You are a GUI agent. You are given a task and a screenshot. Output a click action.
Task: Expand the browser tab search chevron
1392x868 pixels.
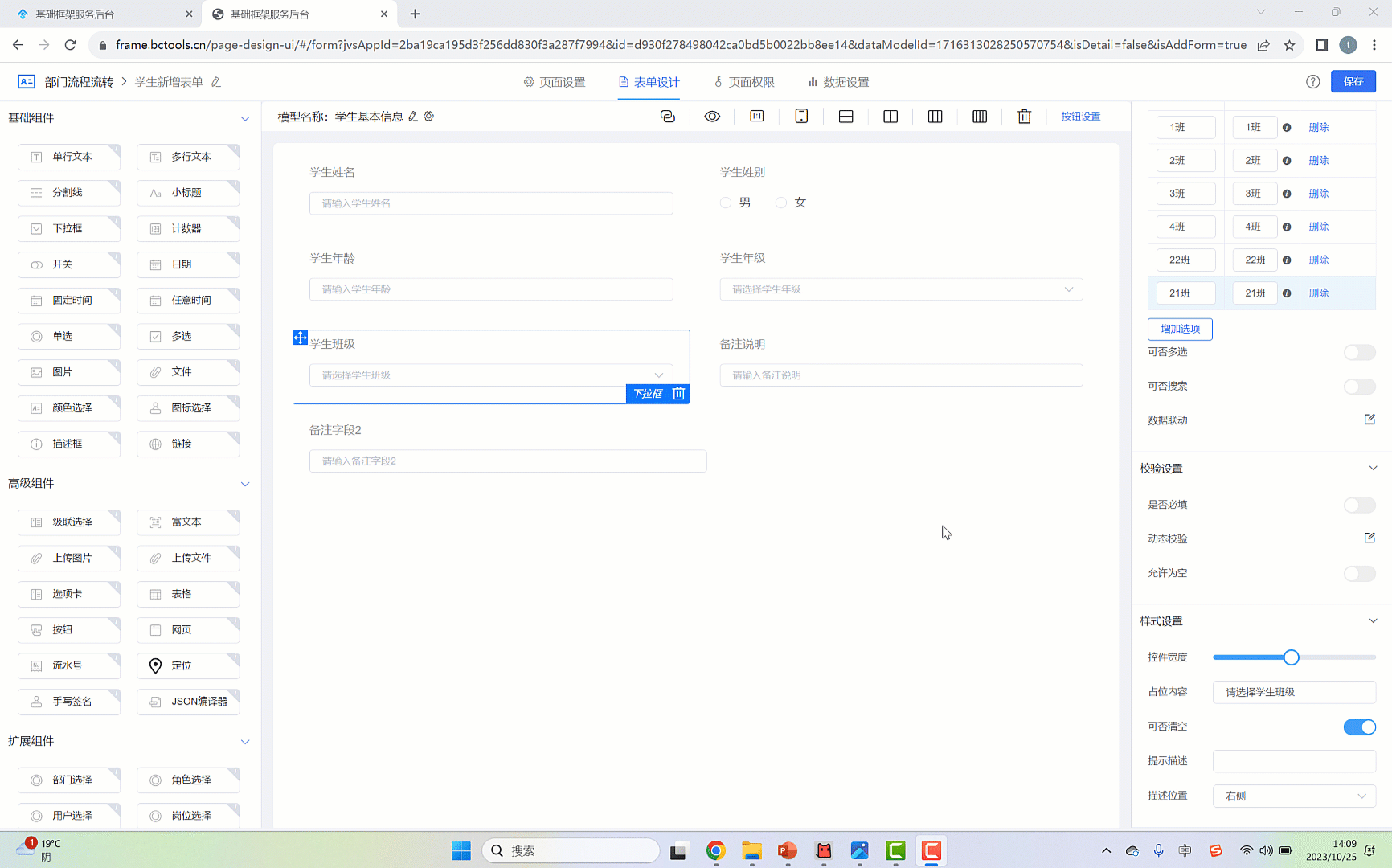1261,12
